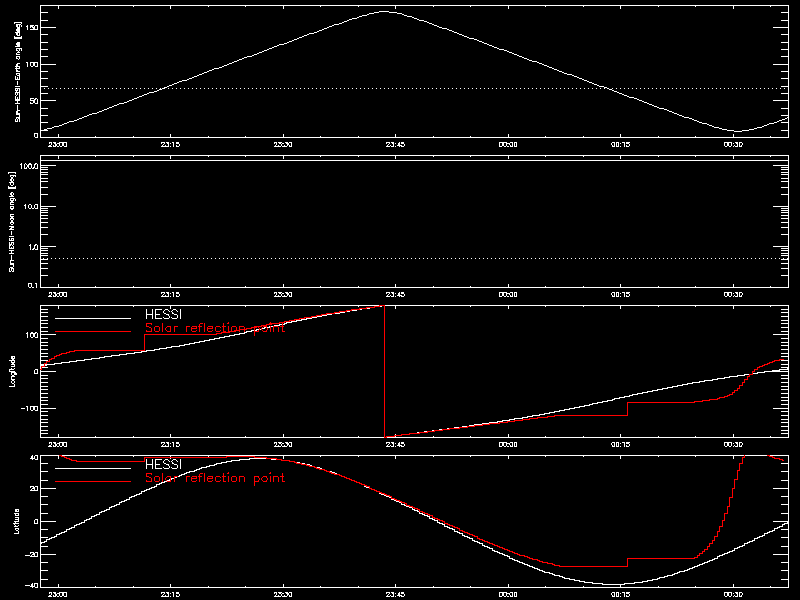This screenshot has height=600, width=800.
Task: Click 23:00 time label under Earth angle plot
Action: point(58,145)
